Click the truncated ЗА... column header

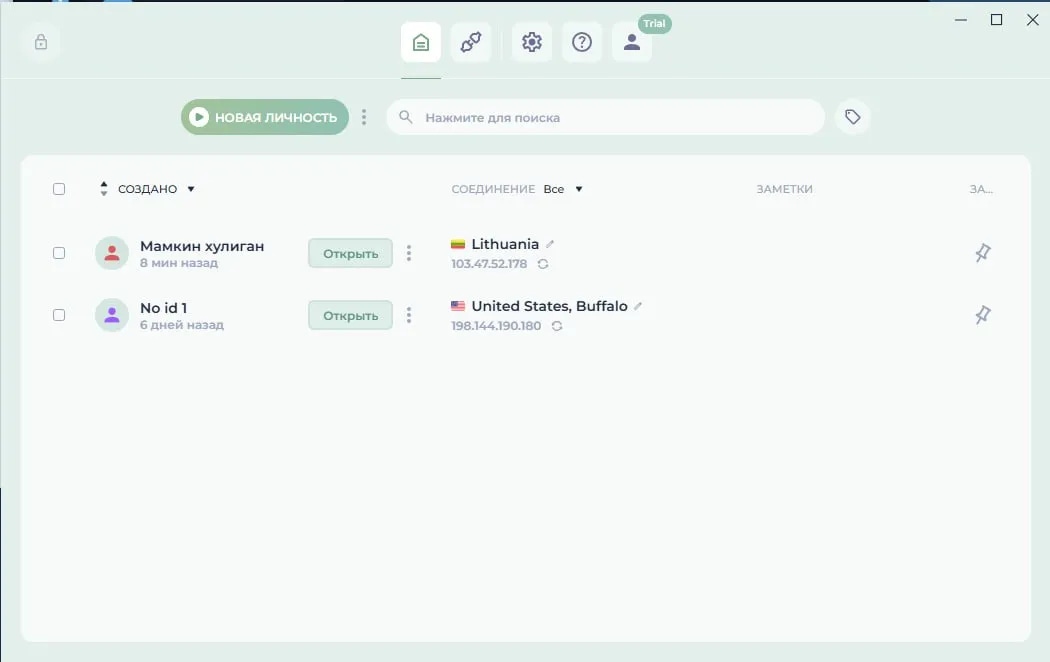(981, 189)
